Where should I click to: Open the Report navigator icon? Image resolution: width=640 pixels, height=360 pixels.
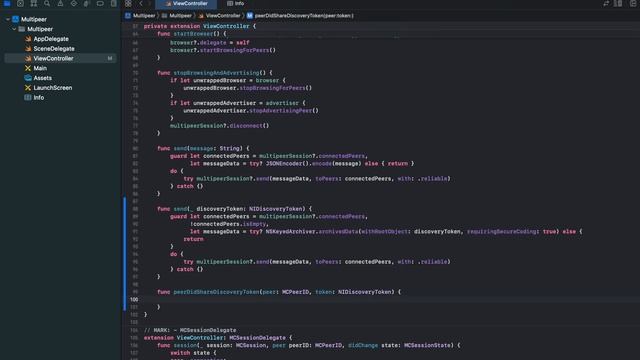[113, 3]
